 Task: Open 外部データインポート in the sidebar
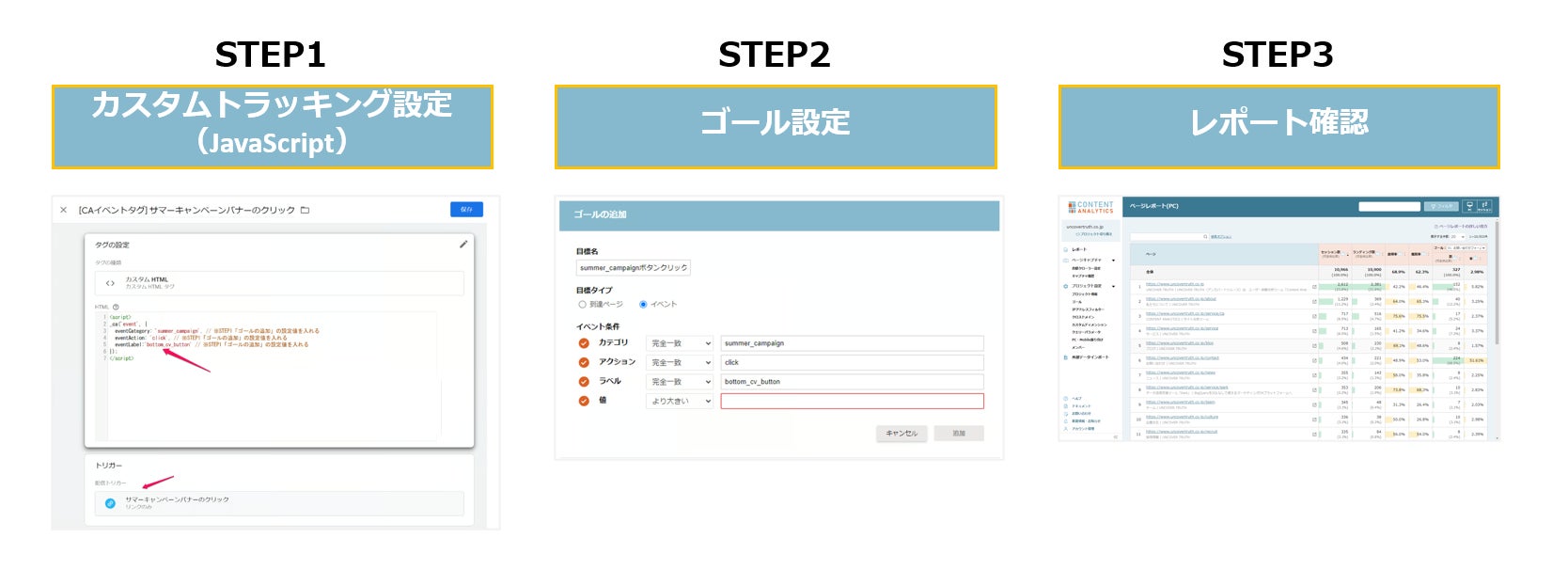(1090, 357)
